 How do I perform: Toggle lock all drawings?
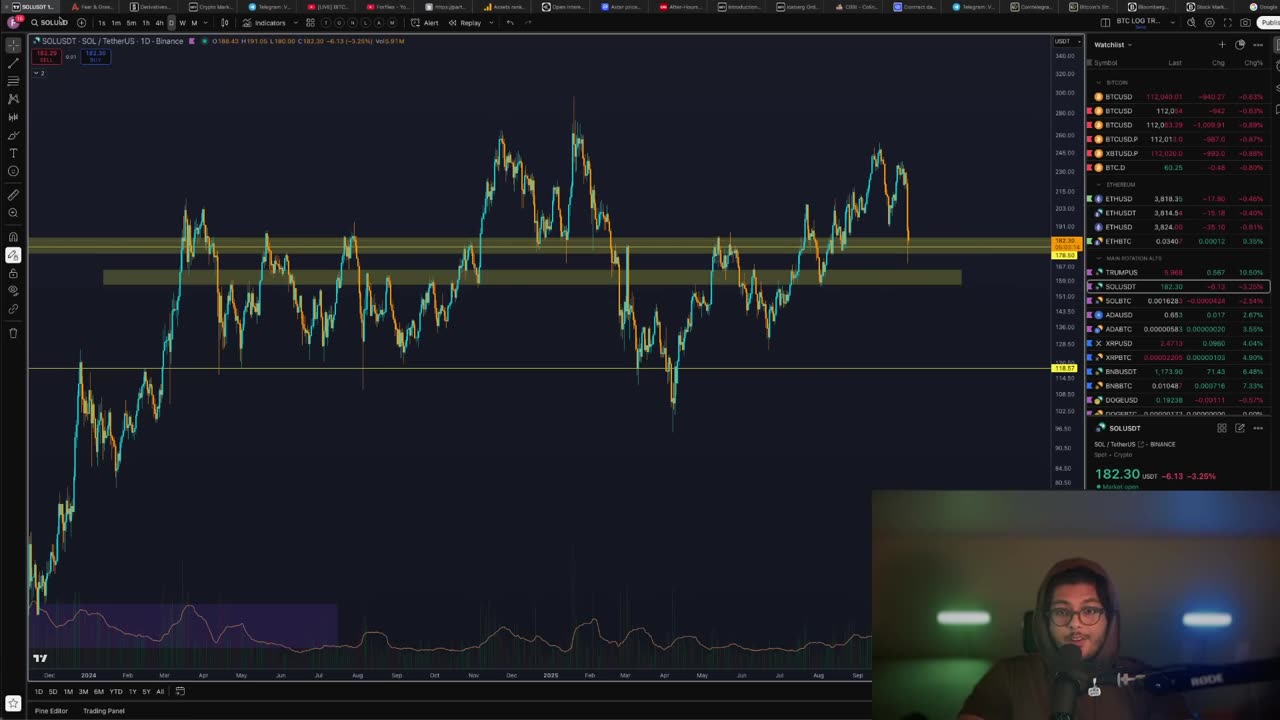[x=13, y=273]
